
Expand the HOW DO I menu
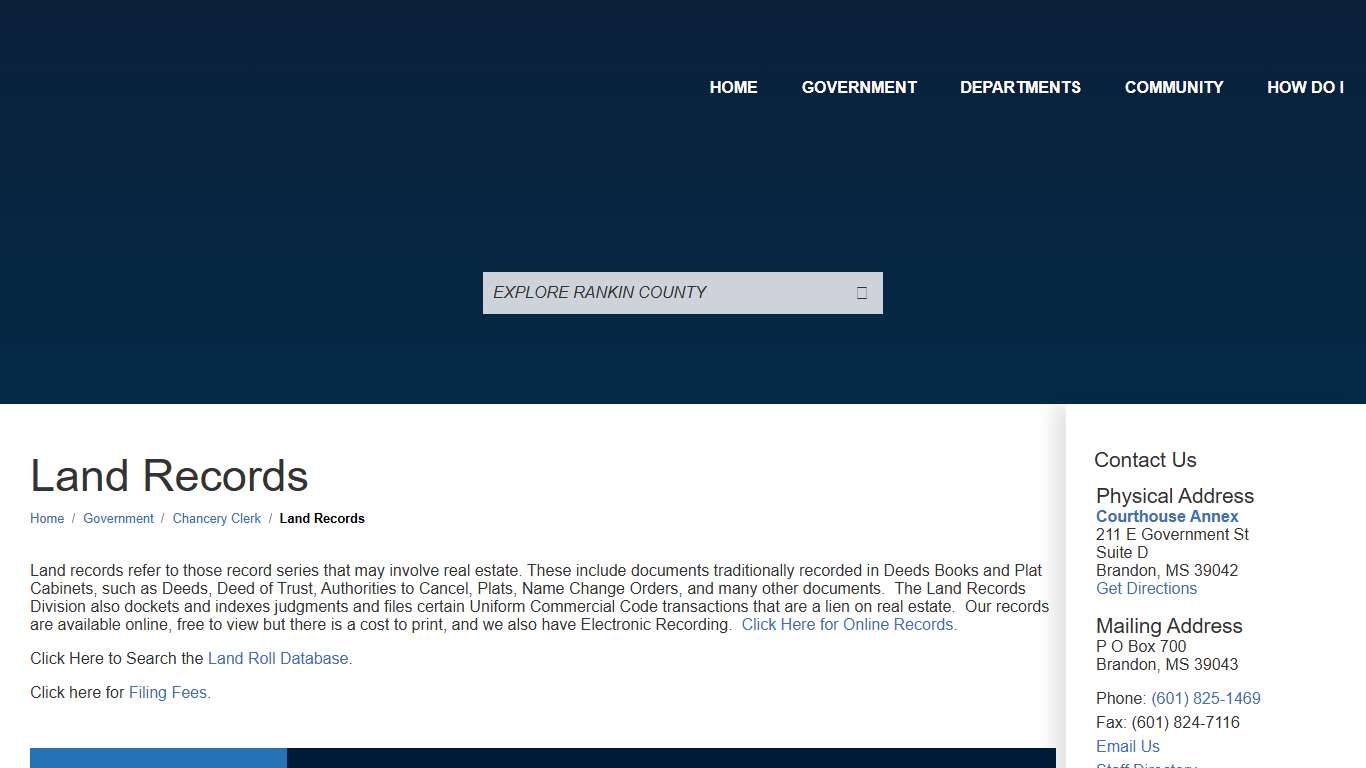point(1305,87)
